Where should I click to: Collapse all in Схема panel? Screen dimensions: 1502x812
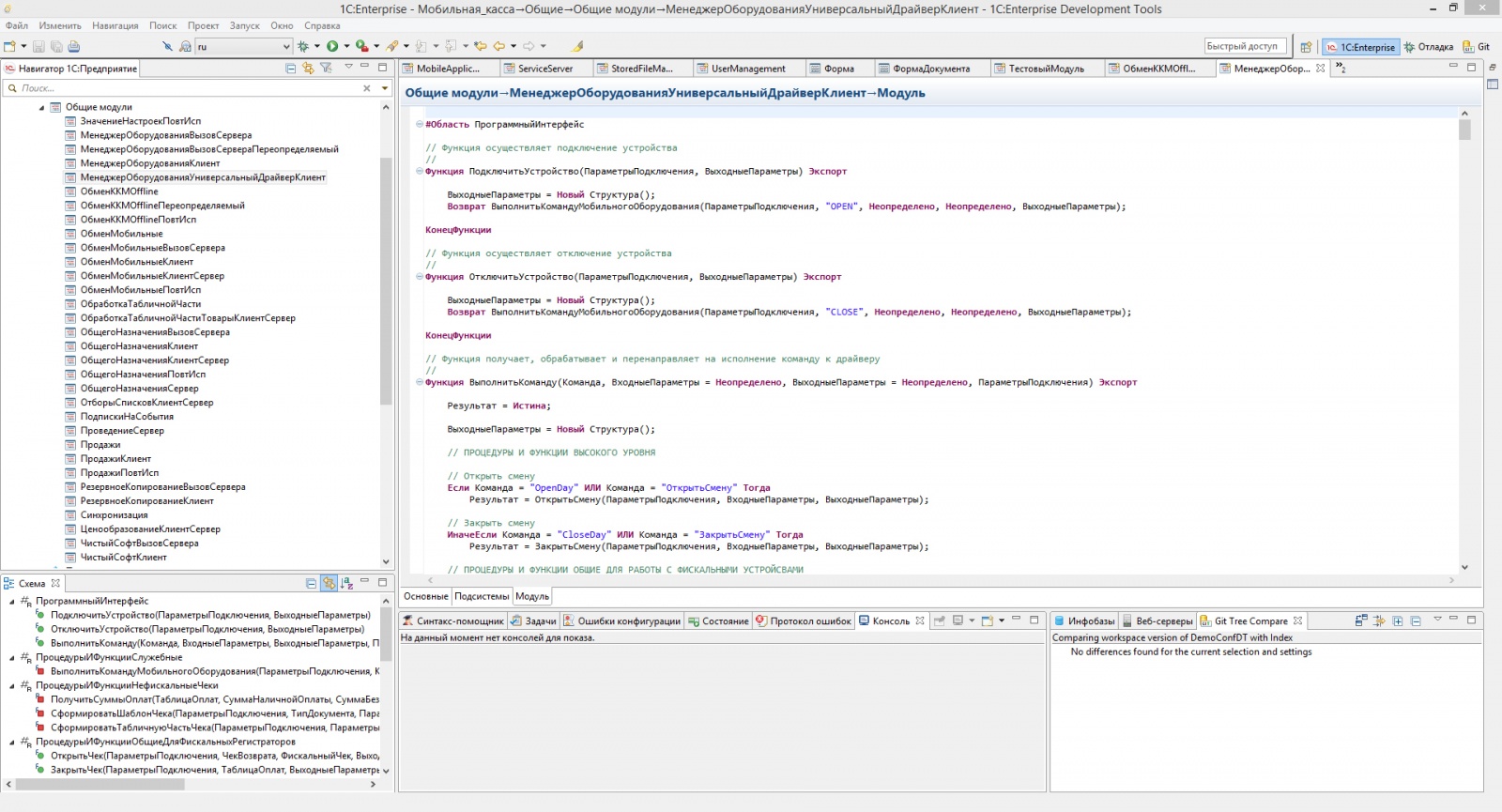pos(312,583)
